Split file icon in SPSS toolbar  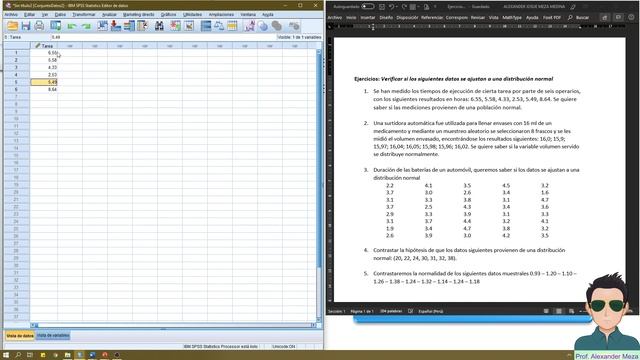[206, 26]
